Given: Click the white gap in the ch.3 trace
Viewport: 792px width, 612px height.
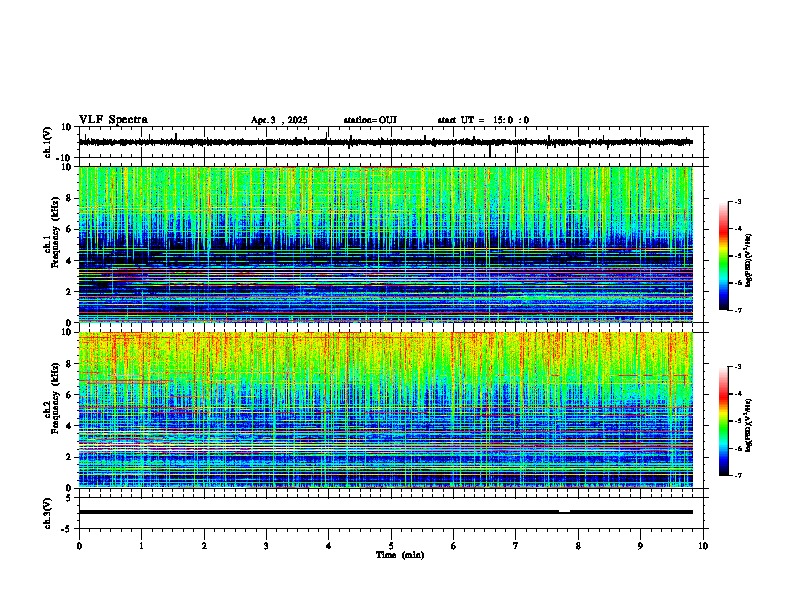Looking at the screenshot, I should click(x=564, y=512).
